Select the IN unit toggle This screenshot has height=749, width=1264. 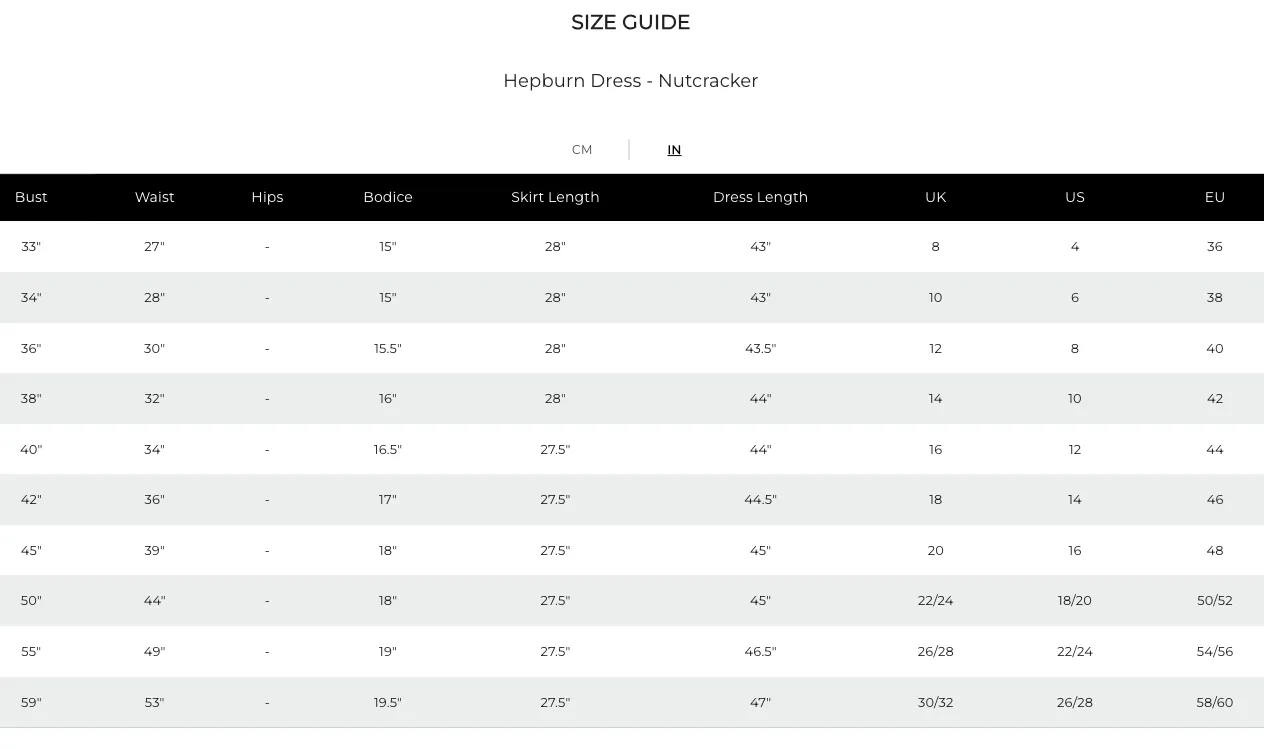[674, 150]
